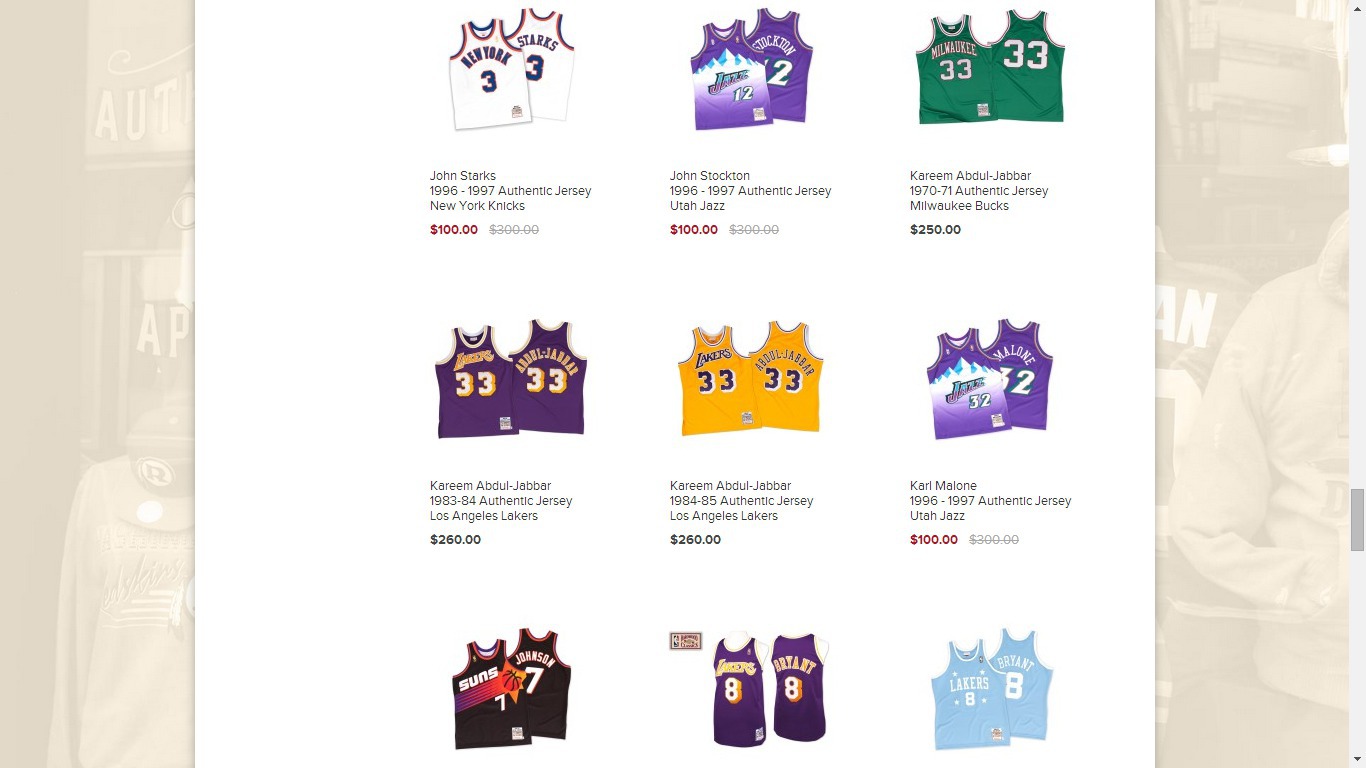
Task: Open the John Starks Knicks jersey image
Action: point(511,68)
